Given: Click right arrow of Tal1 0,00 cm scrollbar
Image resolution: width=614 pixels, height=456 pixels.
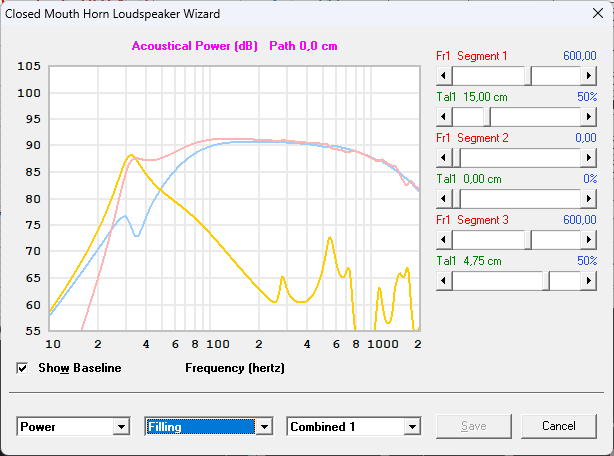Looking at the screenshot, I should click(589, 198).
